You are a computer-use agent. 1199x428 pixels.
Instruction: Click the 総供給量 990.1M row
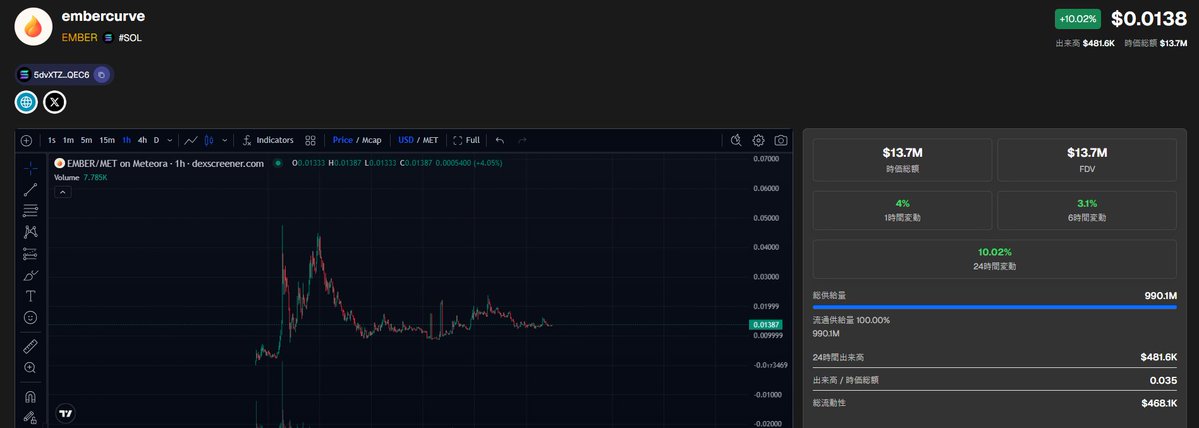click(x=995, y=296)
